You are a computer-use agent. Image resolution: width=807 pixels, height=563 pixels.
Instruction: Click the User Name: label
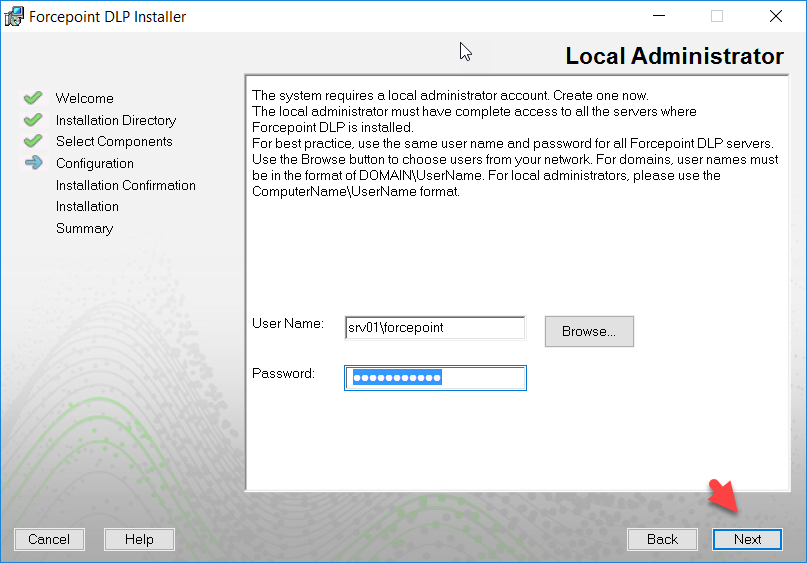coord(288,324)
